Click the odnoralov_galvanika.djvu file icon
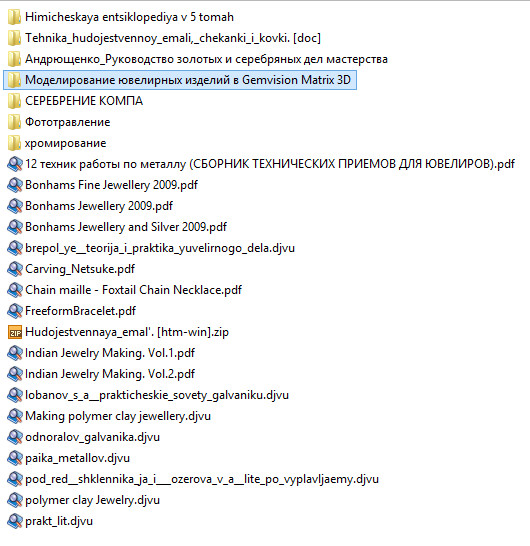The image size is (530, 546). tap(15, 437)
